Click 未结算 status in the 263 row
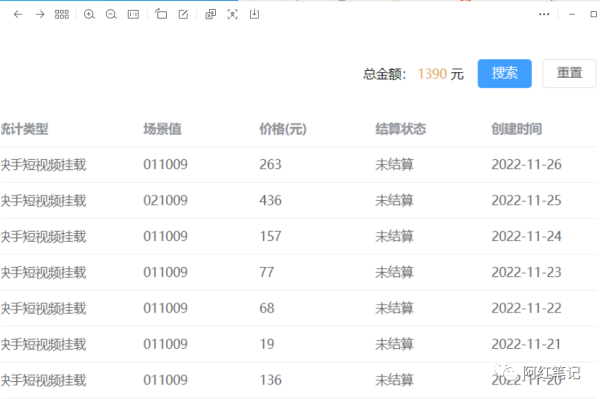Screen dimensions: 600x399 click(x=394, y=165)
